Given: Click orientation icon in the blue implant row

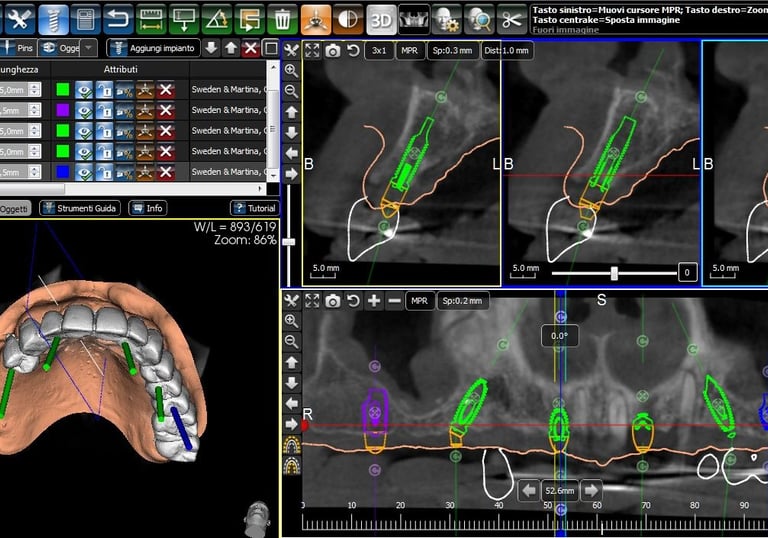Looking at the screenshot, I should tap(145, 172).
